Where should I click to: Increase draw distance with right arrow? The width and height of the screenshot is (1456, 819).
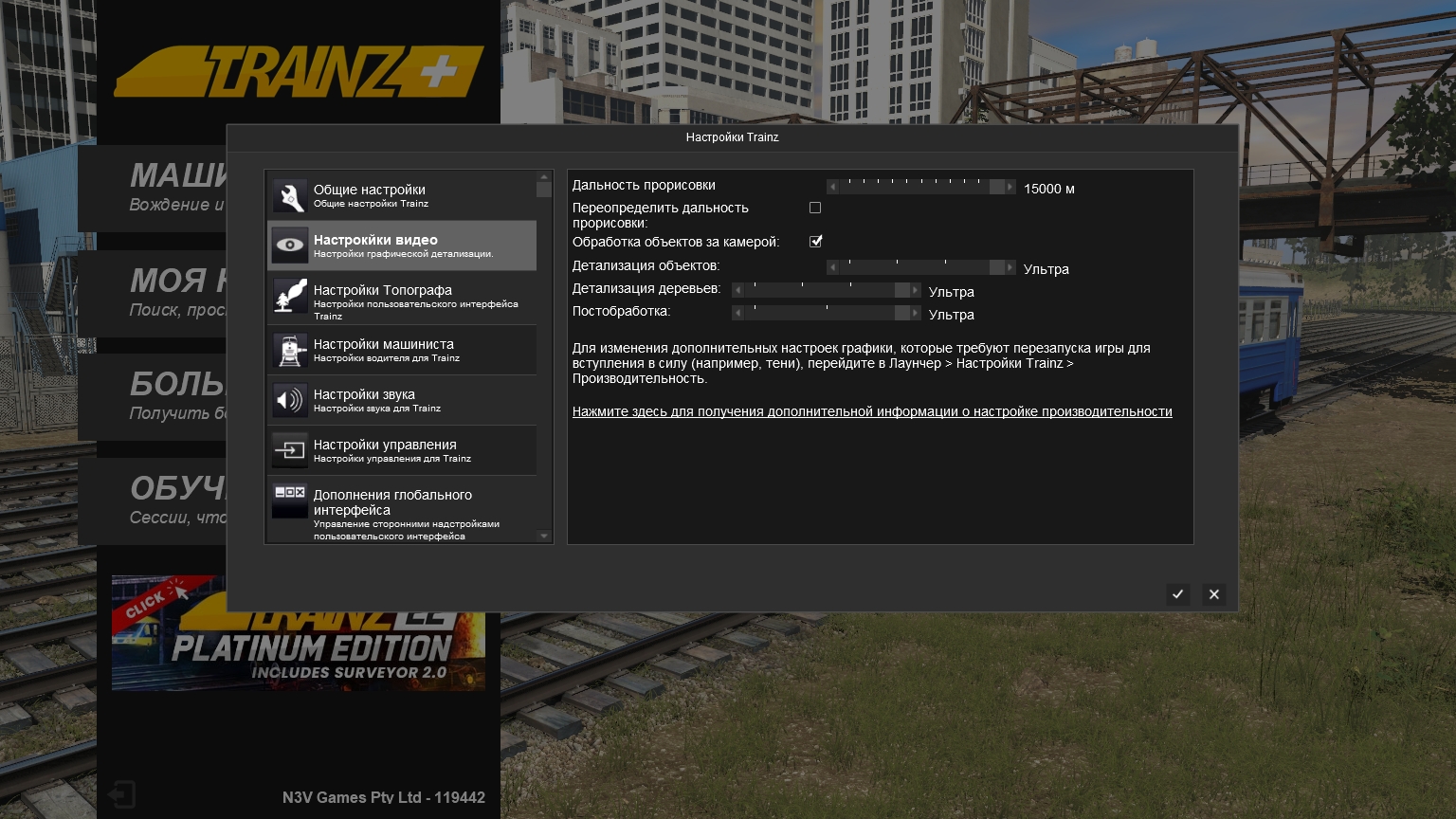(1010, 188)
